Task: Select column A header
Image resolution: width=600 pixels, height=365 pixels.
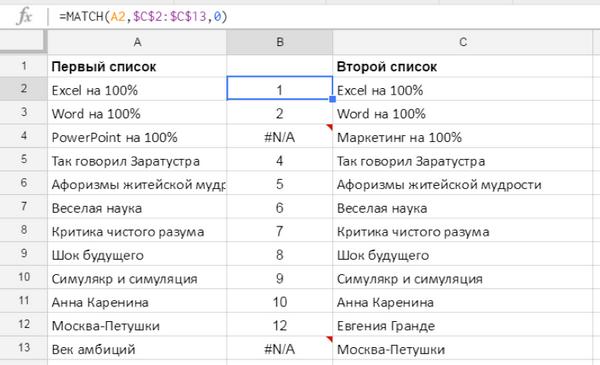Action: click(137, 42)
